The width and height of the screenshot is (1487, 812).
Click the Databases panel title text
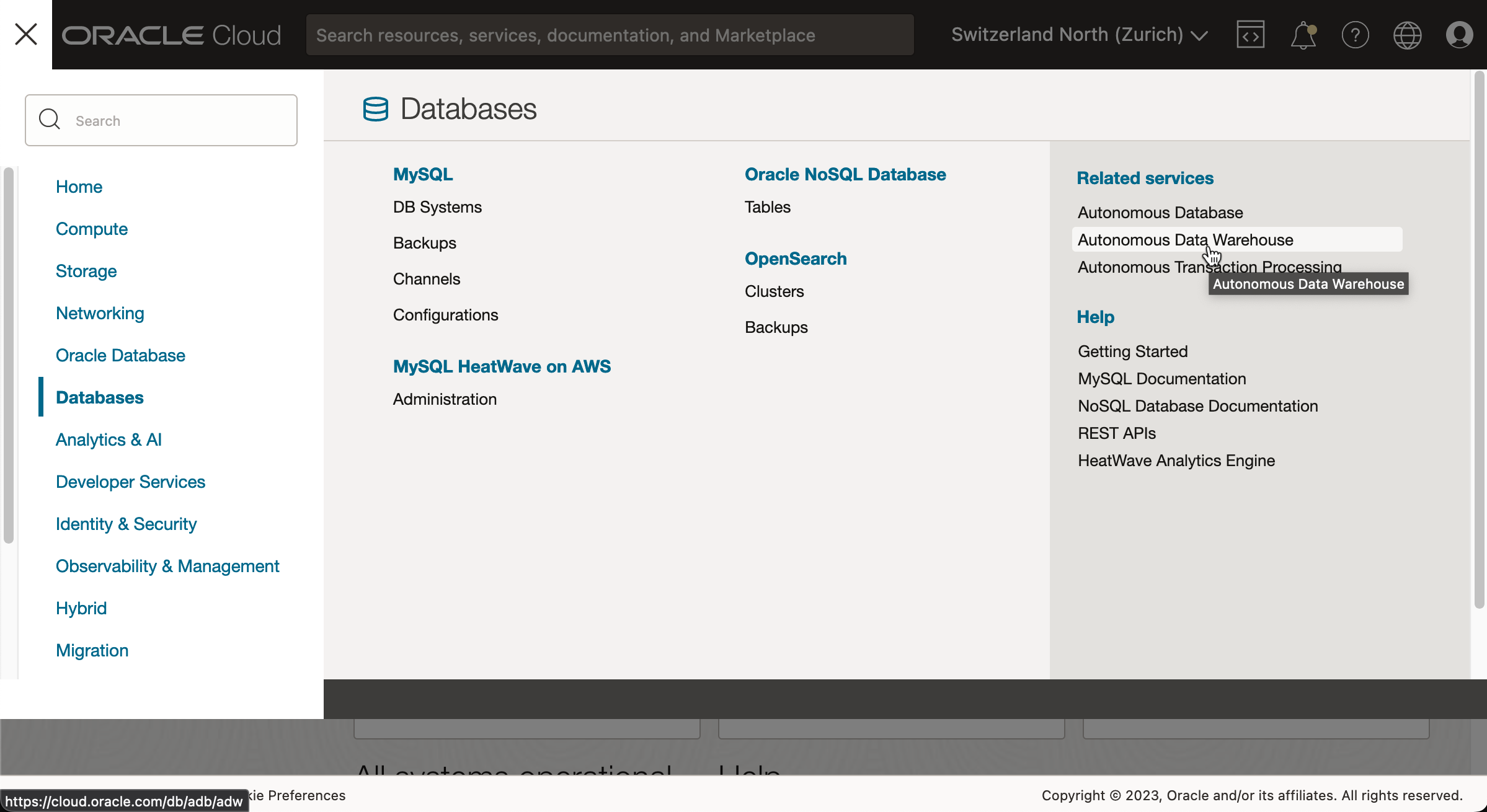[x=468, y=109]
